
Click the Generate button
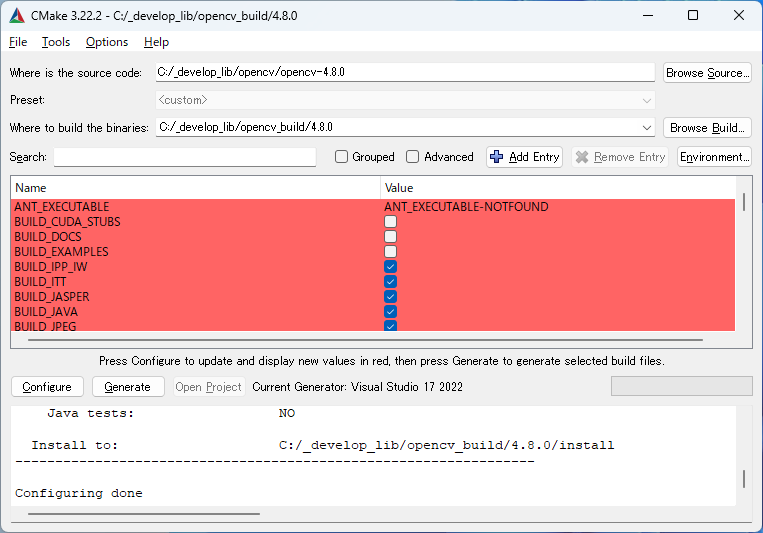127,387
